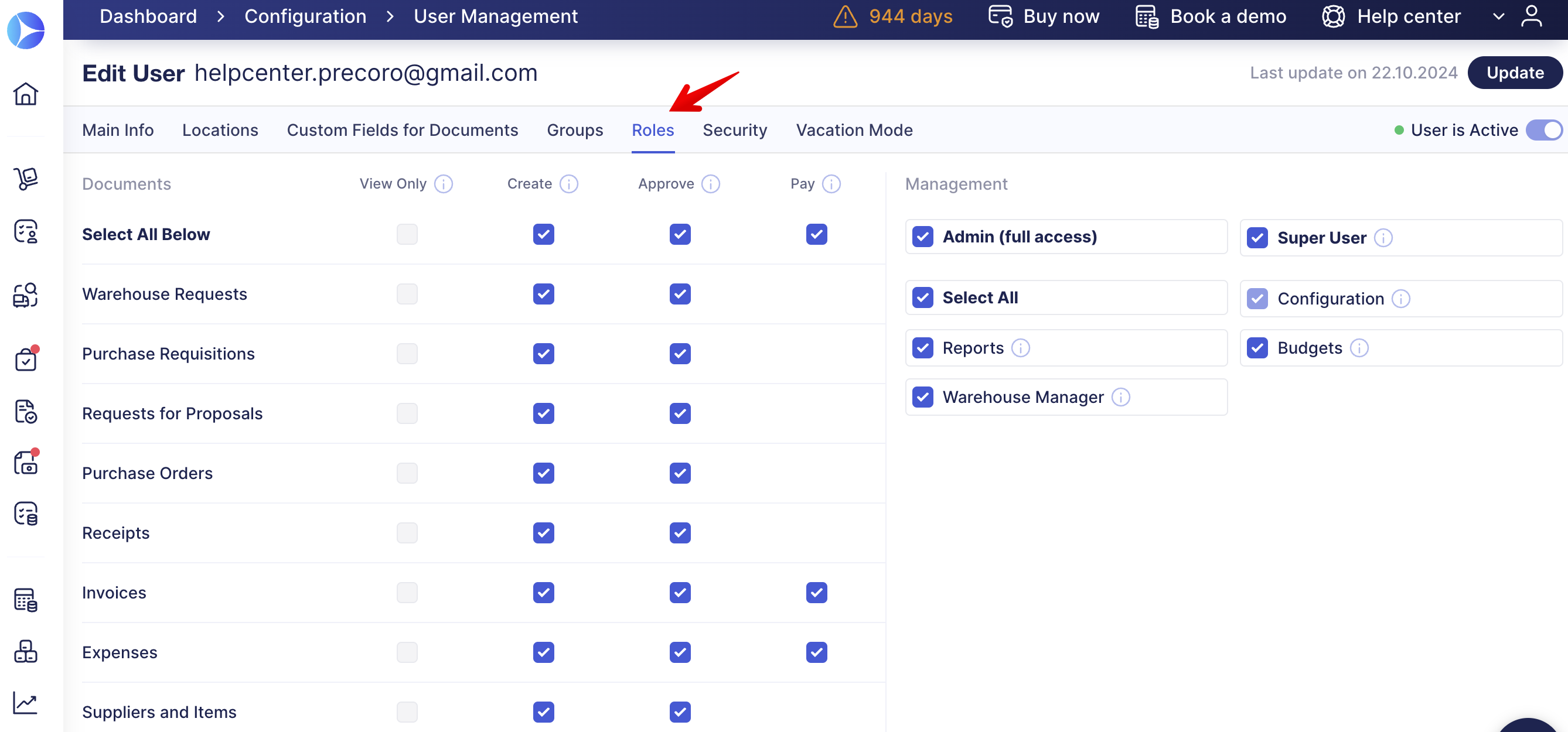This screenshot has width=1568, height=732.
Task: Open the Vacation Mode tab
Action: click(854, 130)
